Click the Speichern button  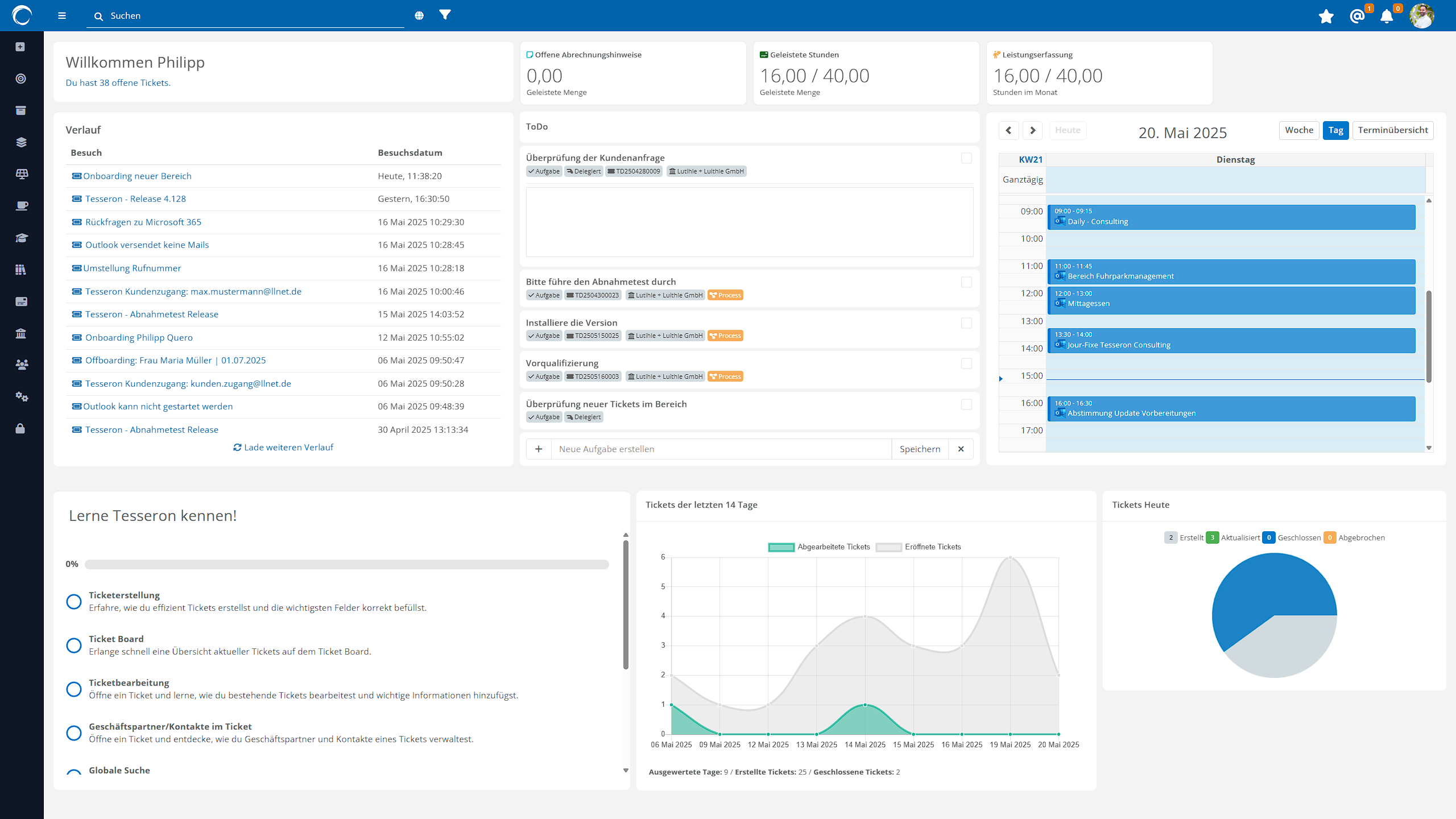[x=920, y=449]
